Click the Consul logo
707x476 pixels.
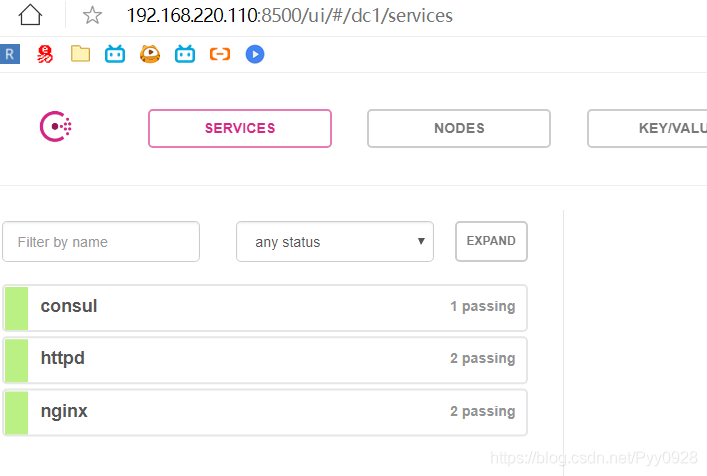pos(55,127)
